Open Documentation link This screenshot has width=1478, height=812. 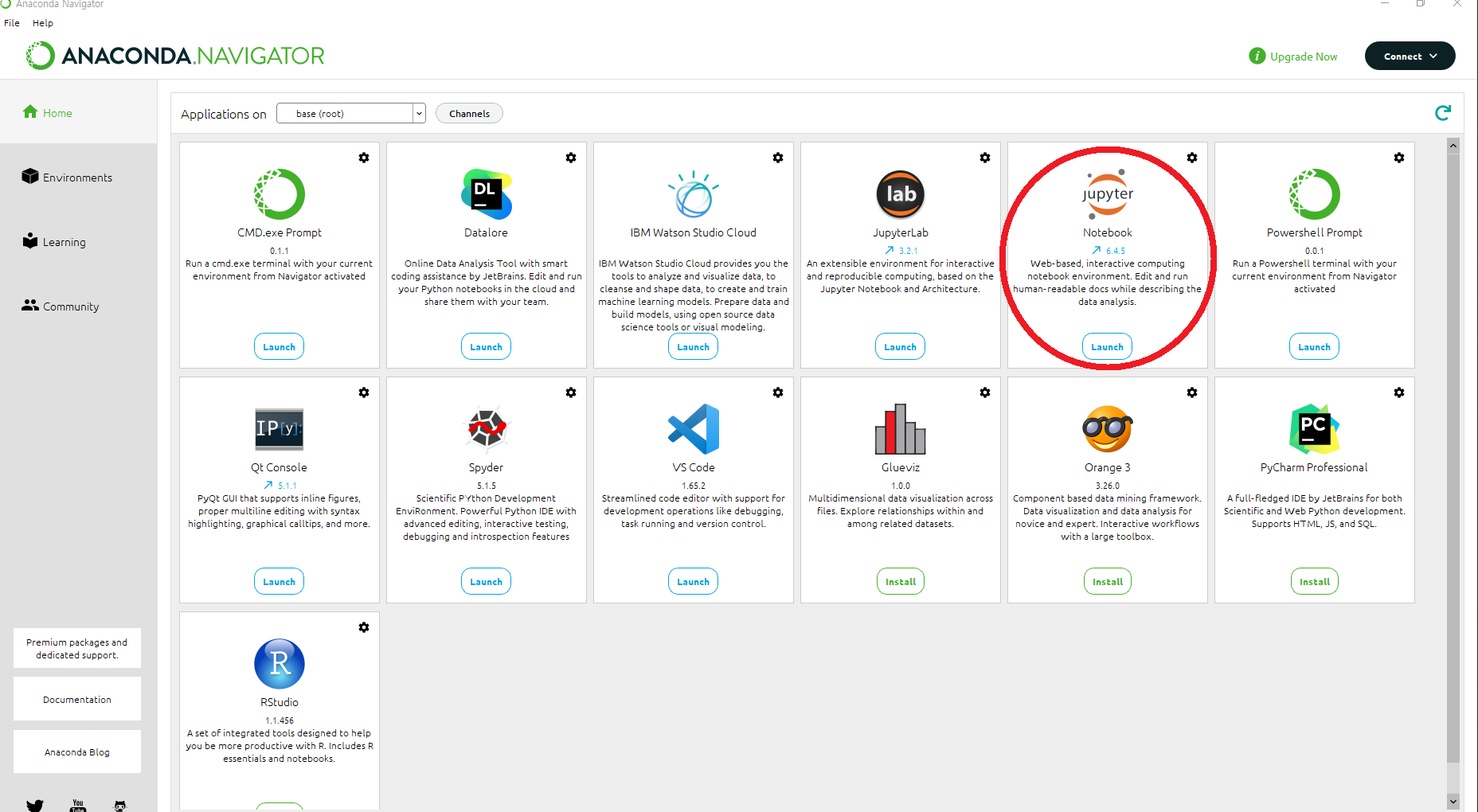[x=77, y=699]
